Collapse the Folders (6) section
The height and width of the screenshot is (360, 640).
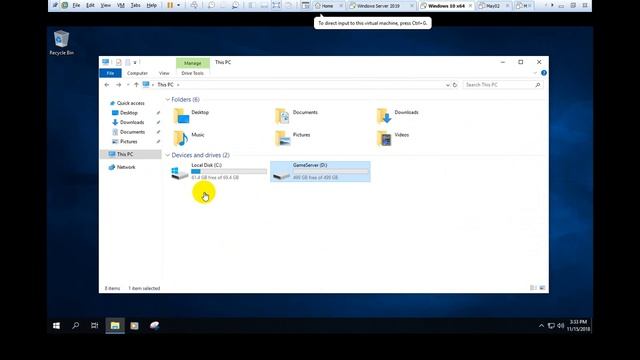pyautogui.click(x=168, y=100)
